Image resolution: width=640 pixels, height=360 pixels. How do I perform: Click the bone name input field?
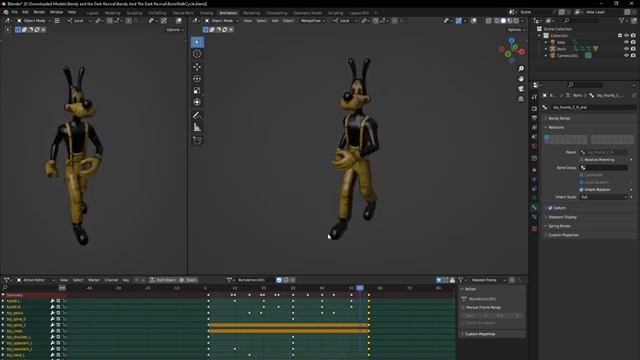pos(593,107)
